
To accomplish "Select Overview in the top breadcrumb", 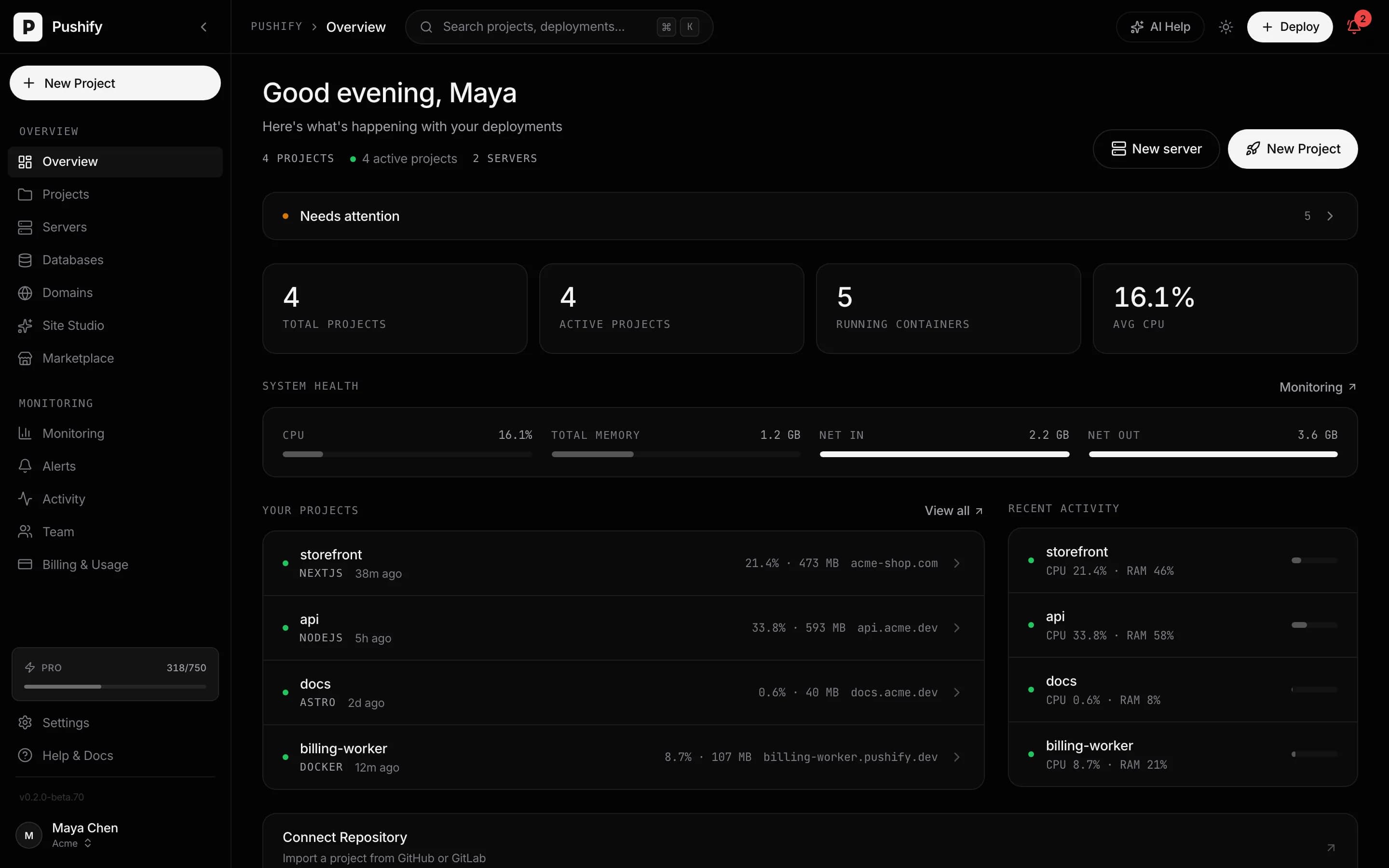I will tap(356, 27).
